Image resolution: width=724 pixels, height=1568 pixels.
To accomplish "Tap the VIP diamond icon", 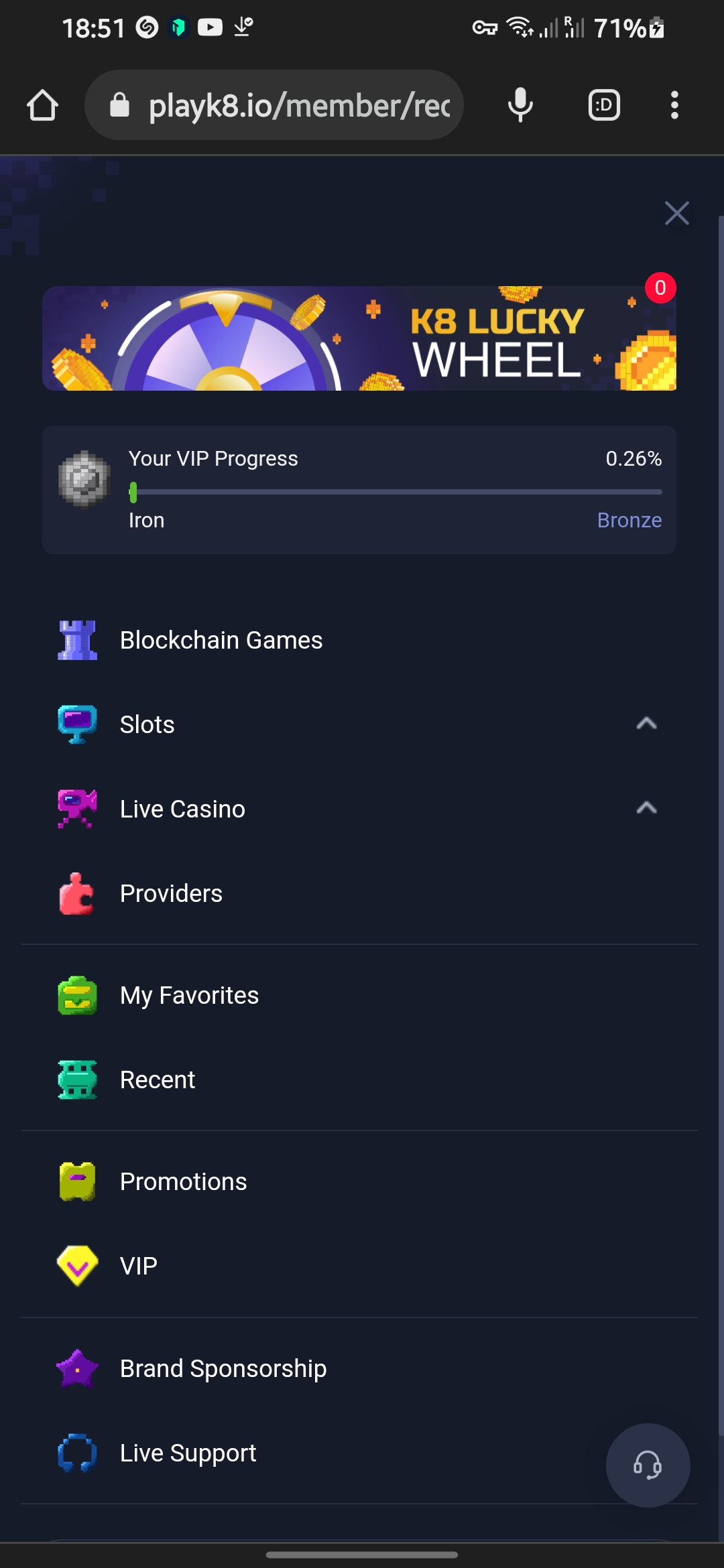I will click(x=77, y=1266).
